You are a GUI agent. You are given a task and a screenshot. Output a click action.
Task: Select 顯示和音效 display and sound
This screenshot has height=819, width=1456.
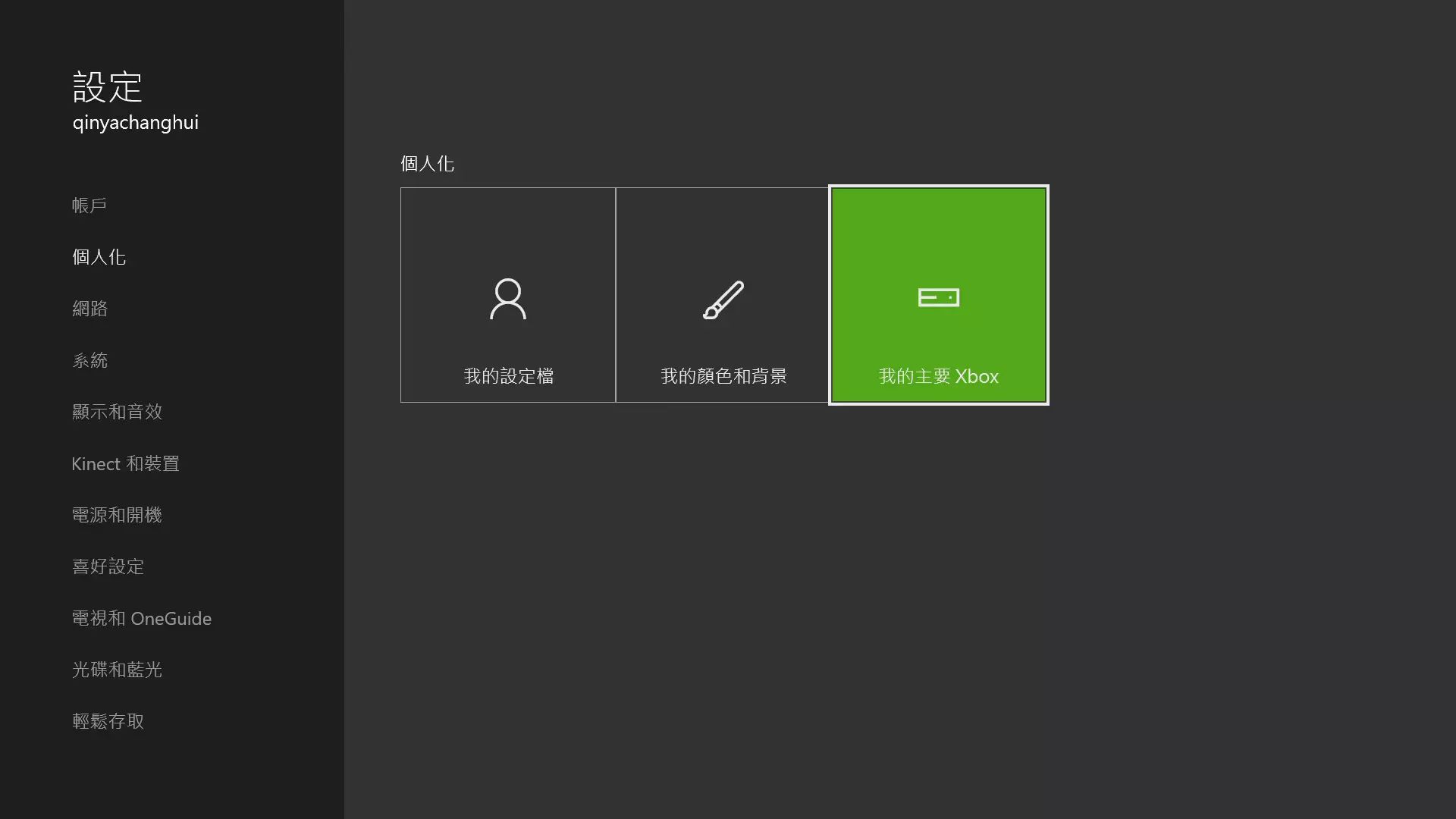click(117, 411)
